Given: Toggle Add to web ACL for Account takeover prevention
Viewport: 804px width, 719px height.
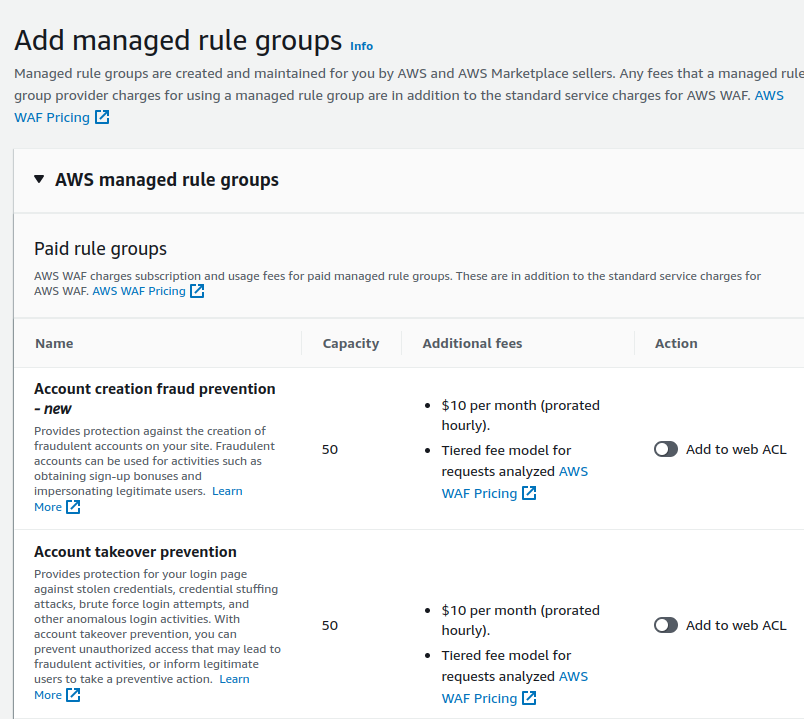Looking at the screenshot, I should [x=666, y=625].
